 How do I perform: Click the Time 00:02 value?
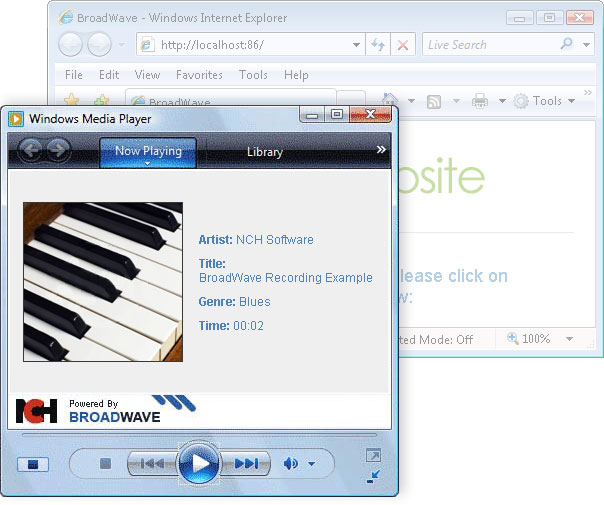[248, 326]
